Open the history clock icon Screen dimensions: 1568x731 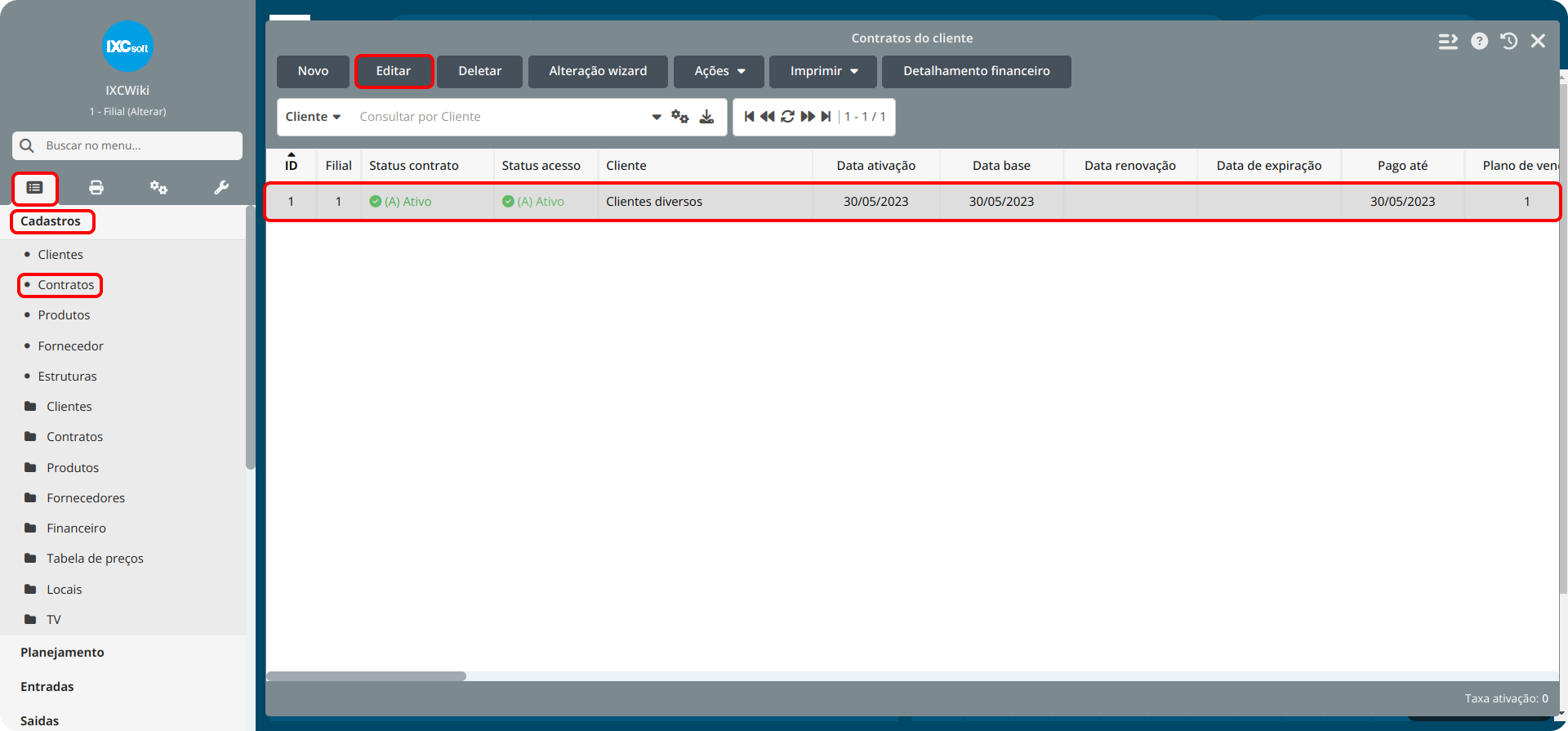1508,41
